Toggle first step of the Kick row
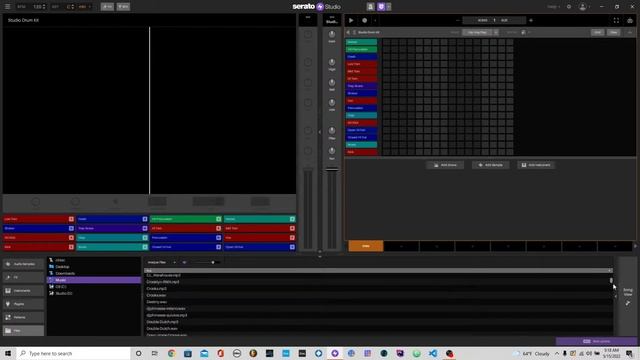 tap(387, 152)
